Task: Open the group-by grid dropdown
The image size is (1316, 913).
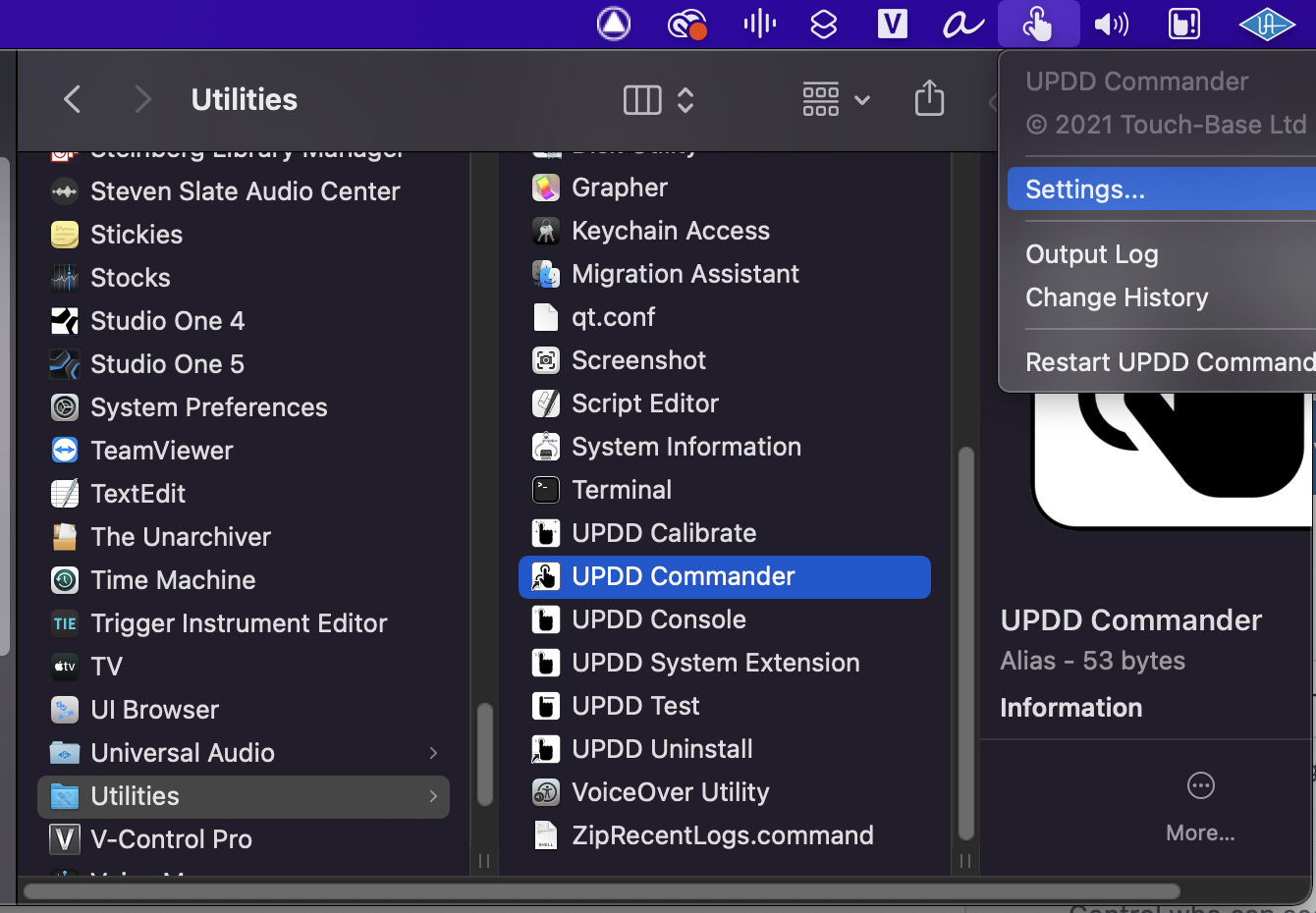Action: coord(837,99)
